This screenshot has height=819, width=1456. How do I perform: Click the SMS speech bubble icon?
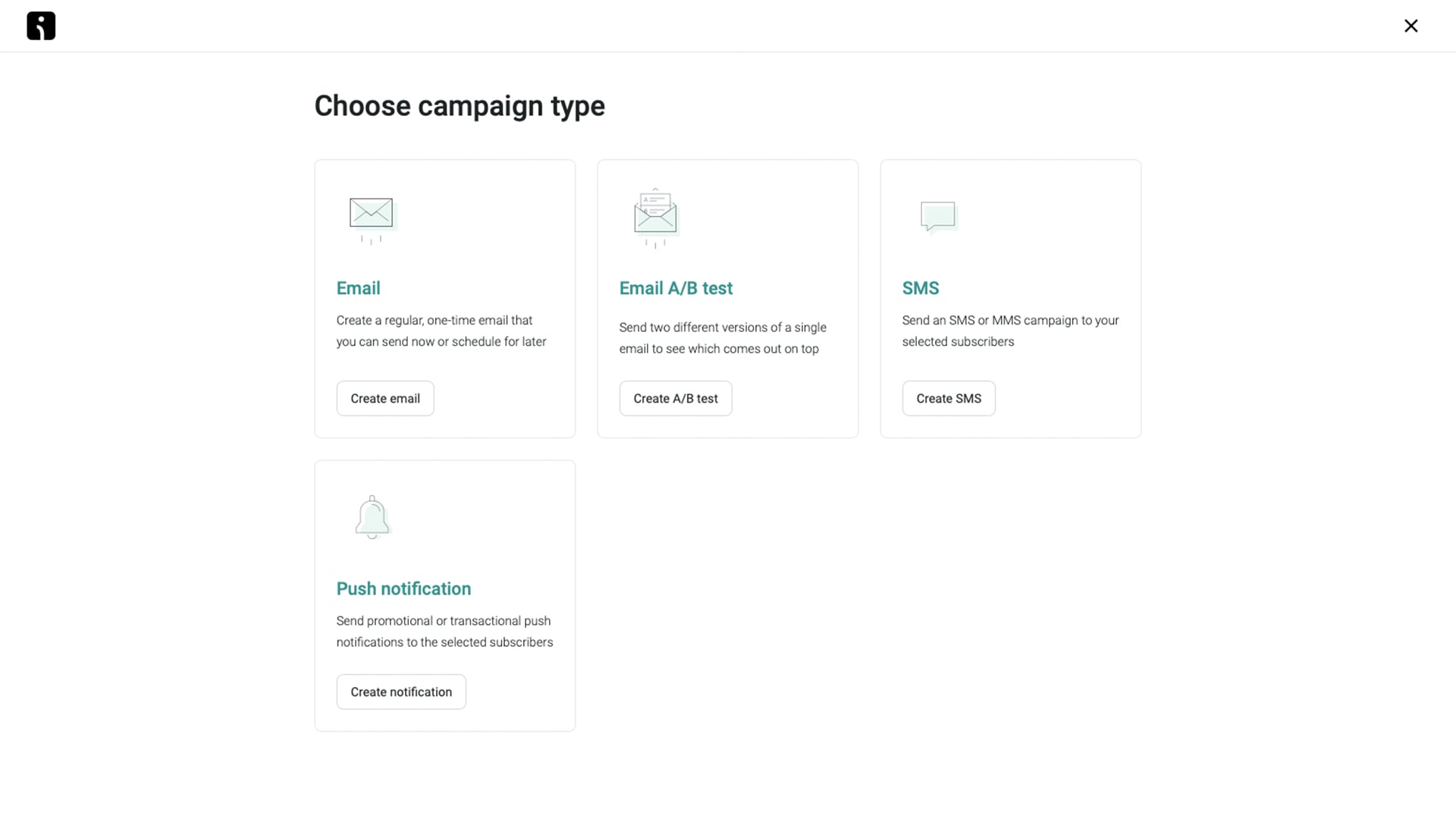point(939,218)
